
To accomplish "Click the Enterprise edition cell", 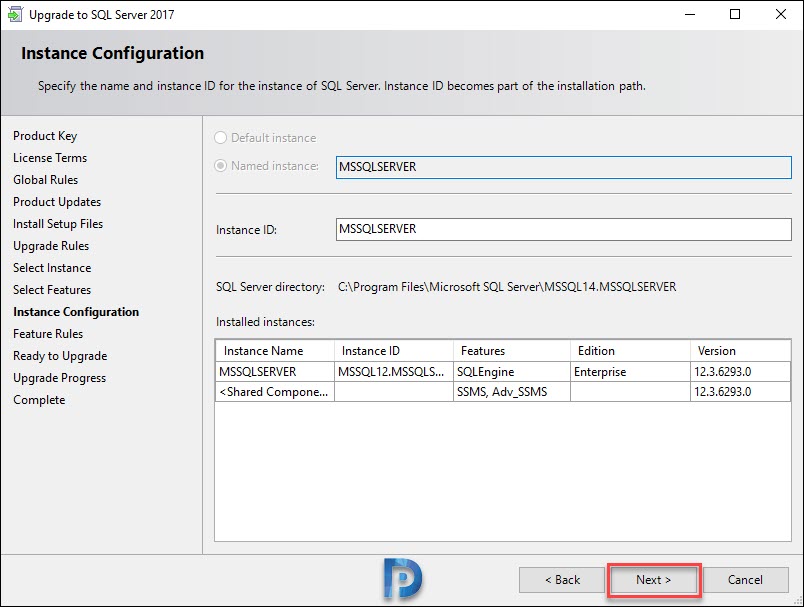I will point(630,372).
